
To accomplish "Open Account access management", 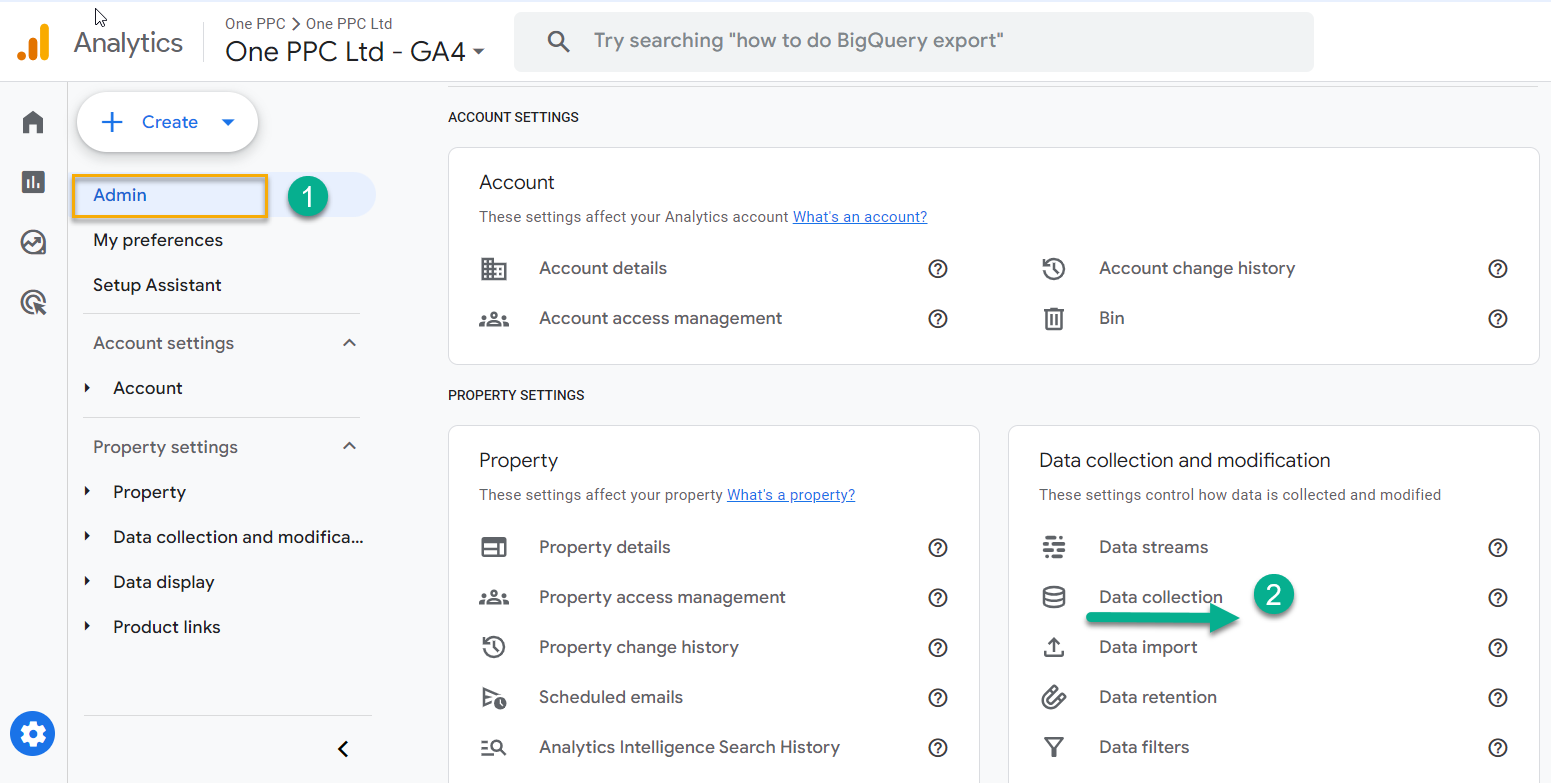I will (660, 319).
